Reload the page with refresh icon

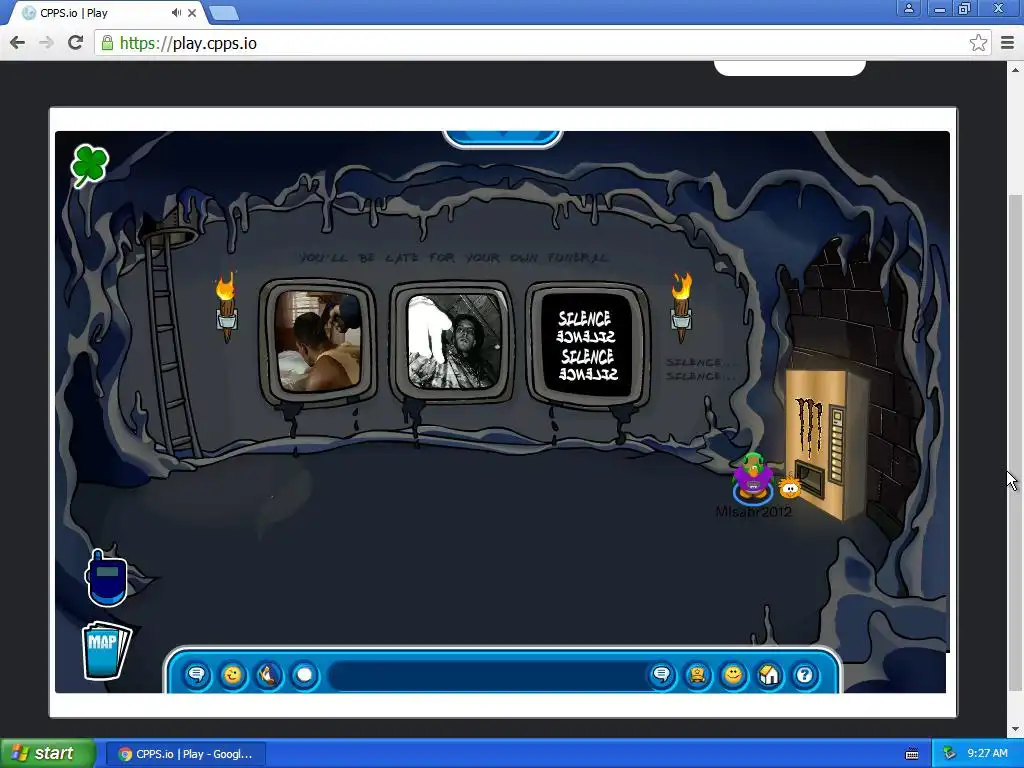pyautogui.click(x=76, y=43)
